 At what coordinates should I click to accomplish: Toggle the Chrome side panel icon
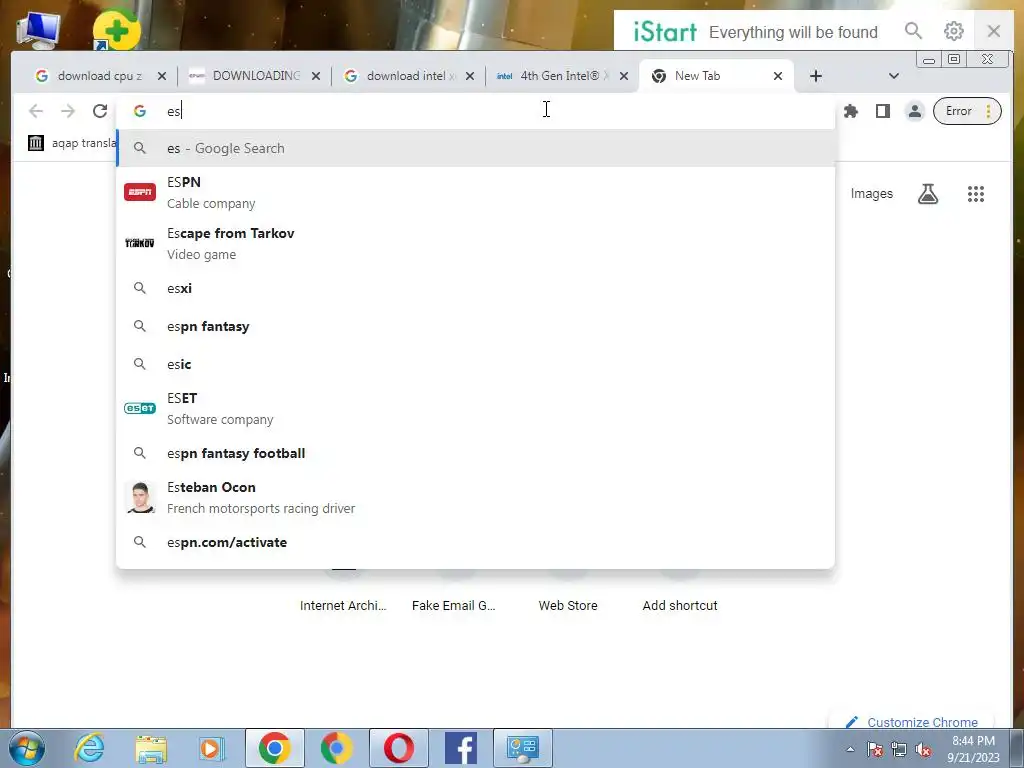882,111
